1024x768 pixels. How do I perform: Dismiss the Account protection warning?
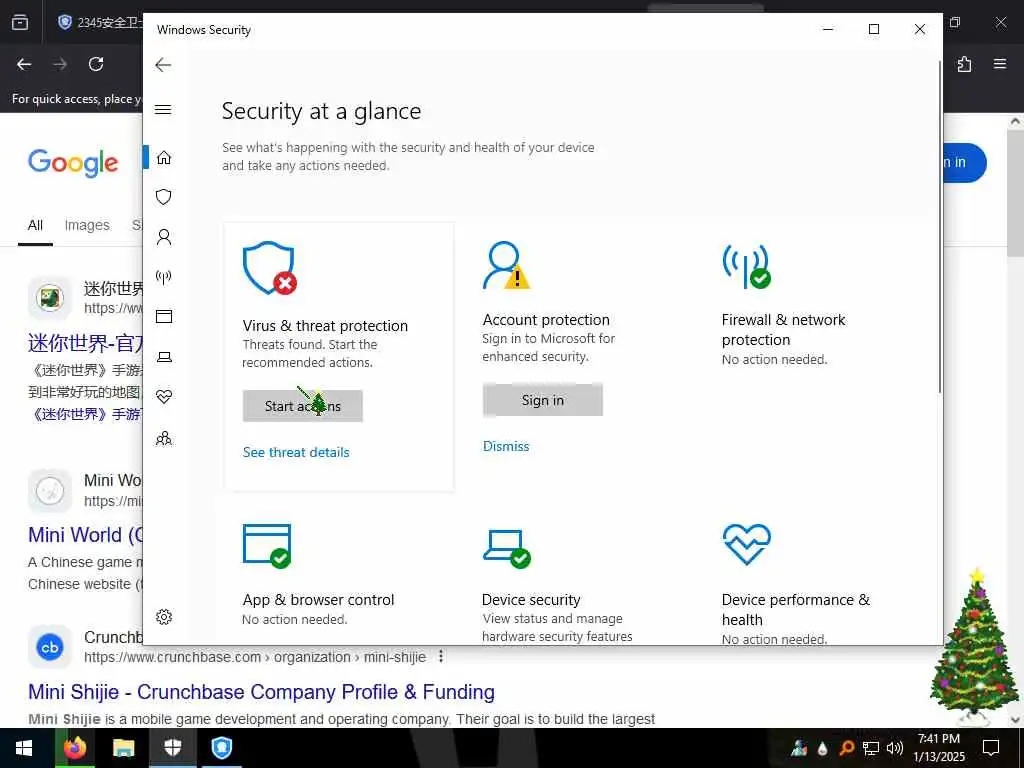click(x=505, y=446)
